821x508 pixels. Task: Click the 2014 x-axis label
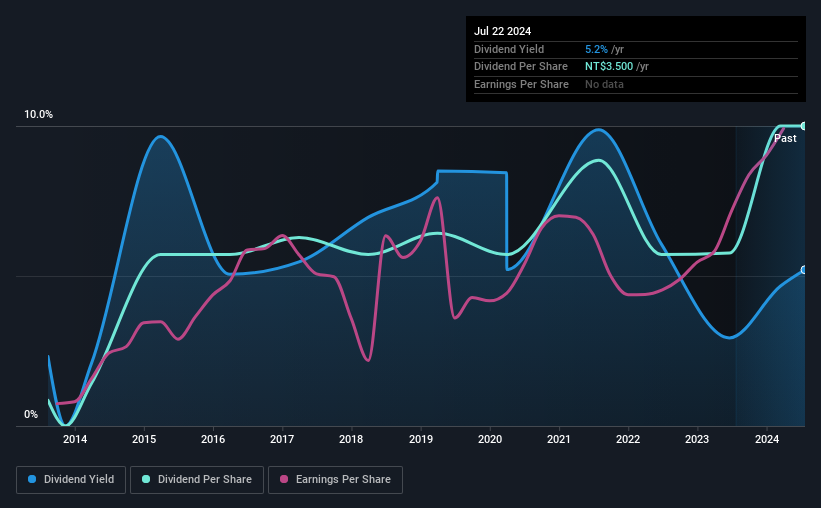pyautogui.click(x=75, y=439)
